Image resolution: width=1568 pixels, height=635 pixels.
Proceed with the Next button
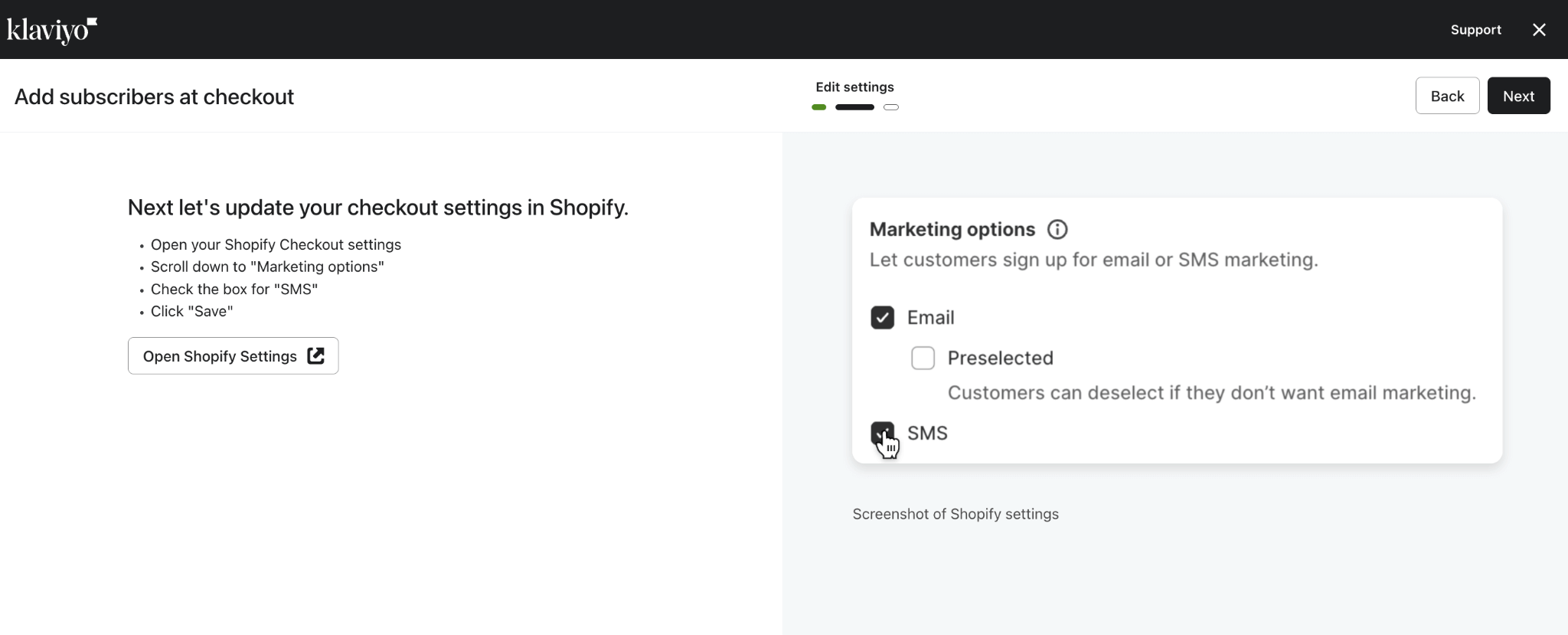(x=1518, y=96)
